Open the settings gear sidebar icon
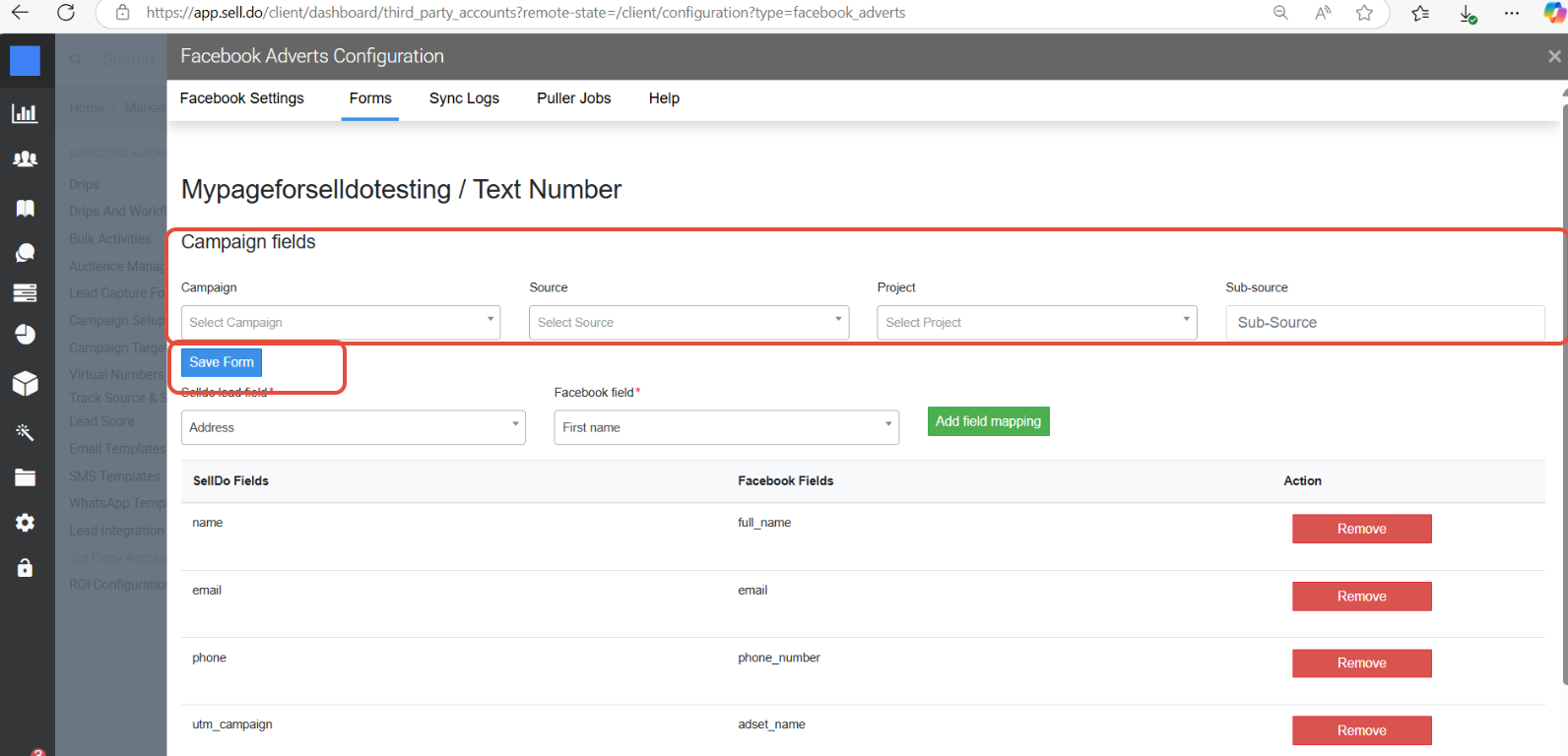 (25, 523)
